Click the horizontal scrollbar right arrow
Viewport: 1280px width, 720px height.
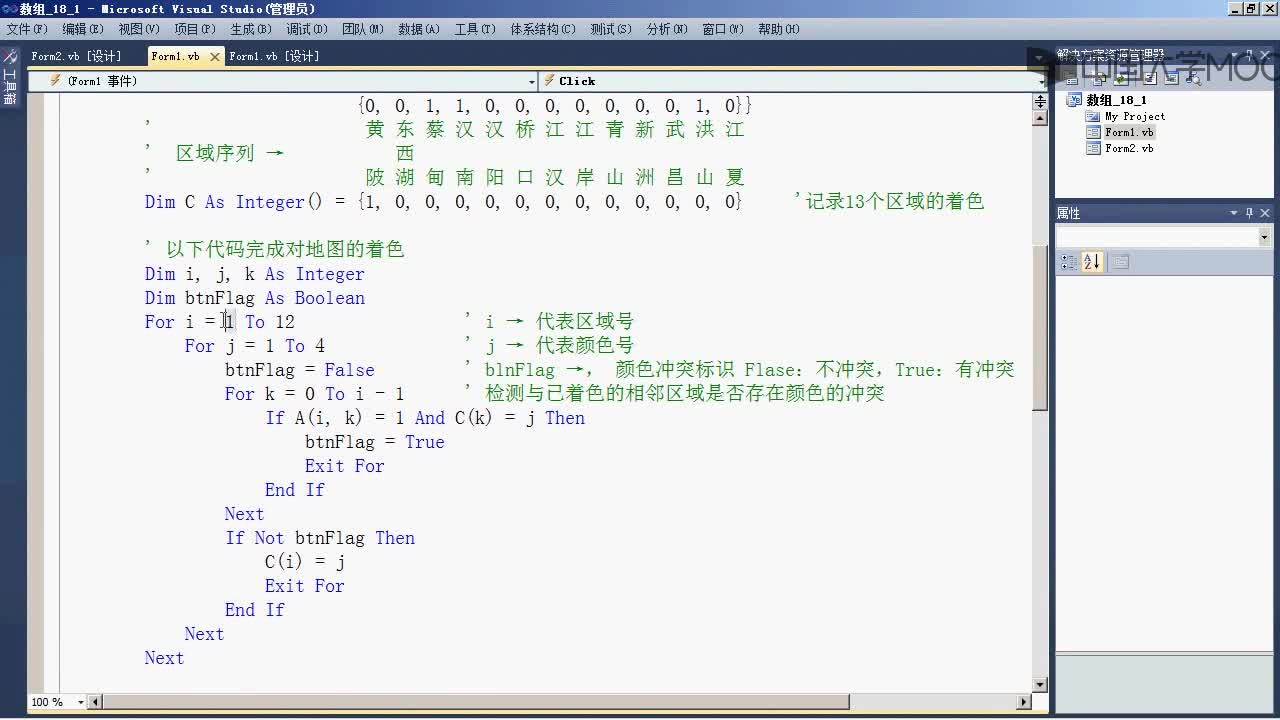1025,702
